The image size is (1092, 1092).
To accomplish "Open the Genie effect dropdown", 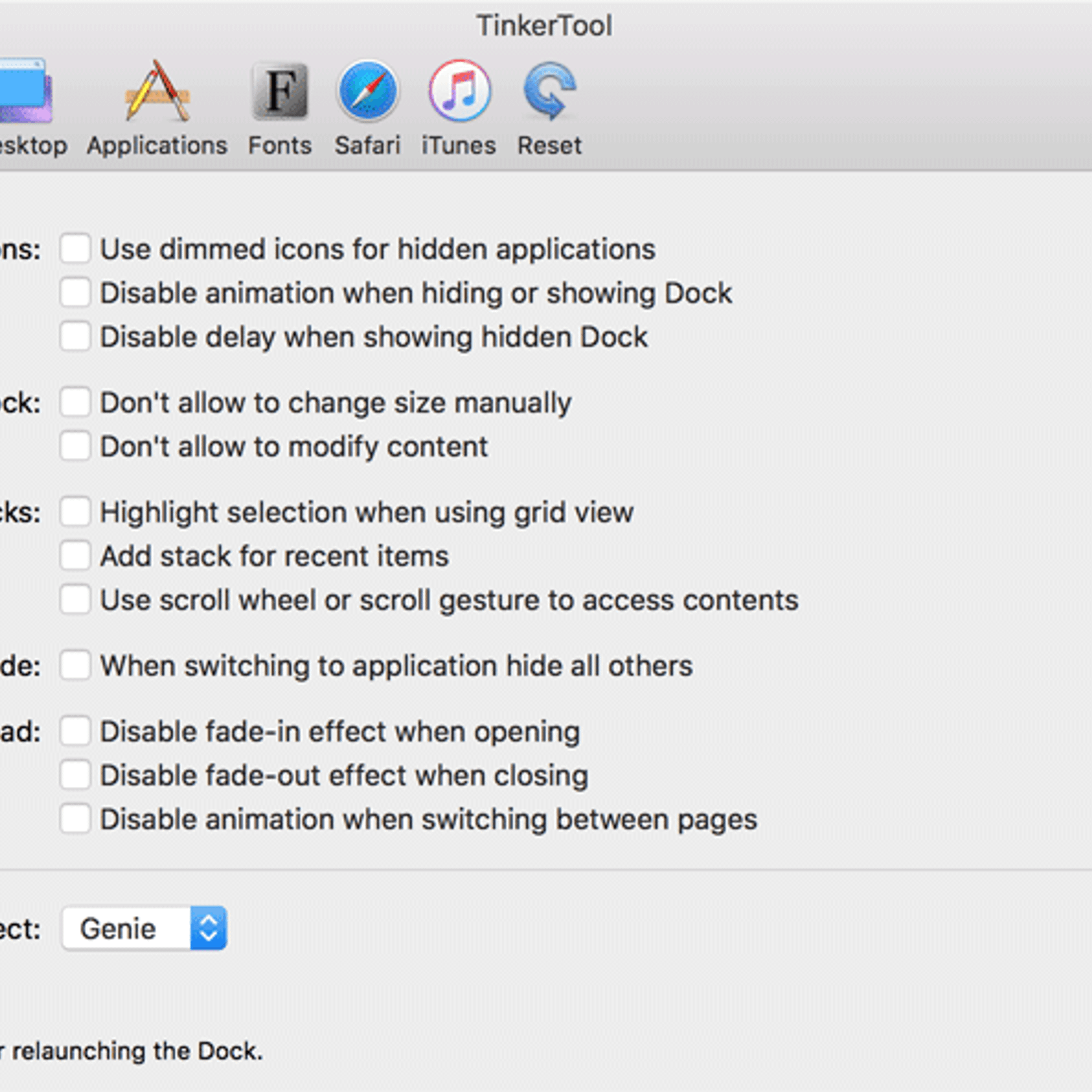I will (x=144, y=928).
